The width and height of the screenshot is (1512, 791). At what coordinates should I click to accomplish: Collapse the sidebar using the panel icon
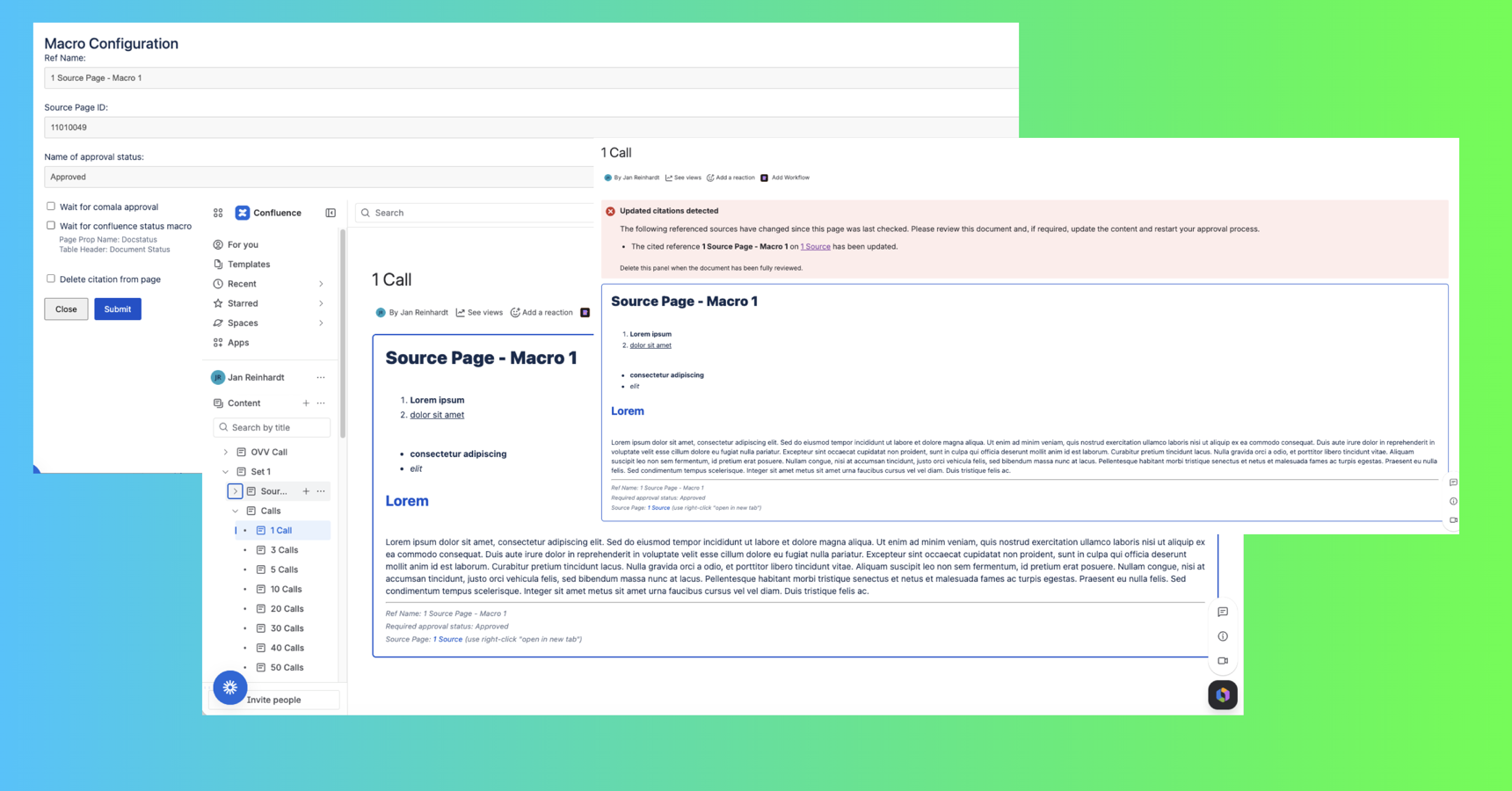pyautogui.click(x=330, y=213)
